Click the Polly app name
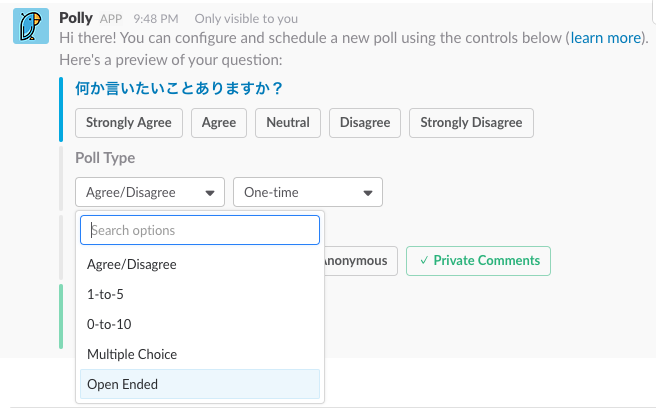 pyautogui.click(x=76, y=17)
